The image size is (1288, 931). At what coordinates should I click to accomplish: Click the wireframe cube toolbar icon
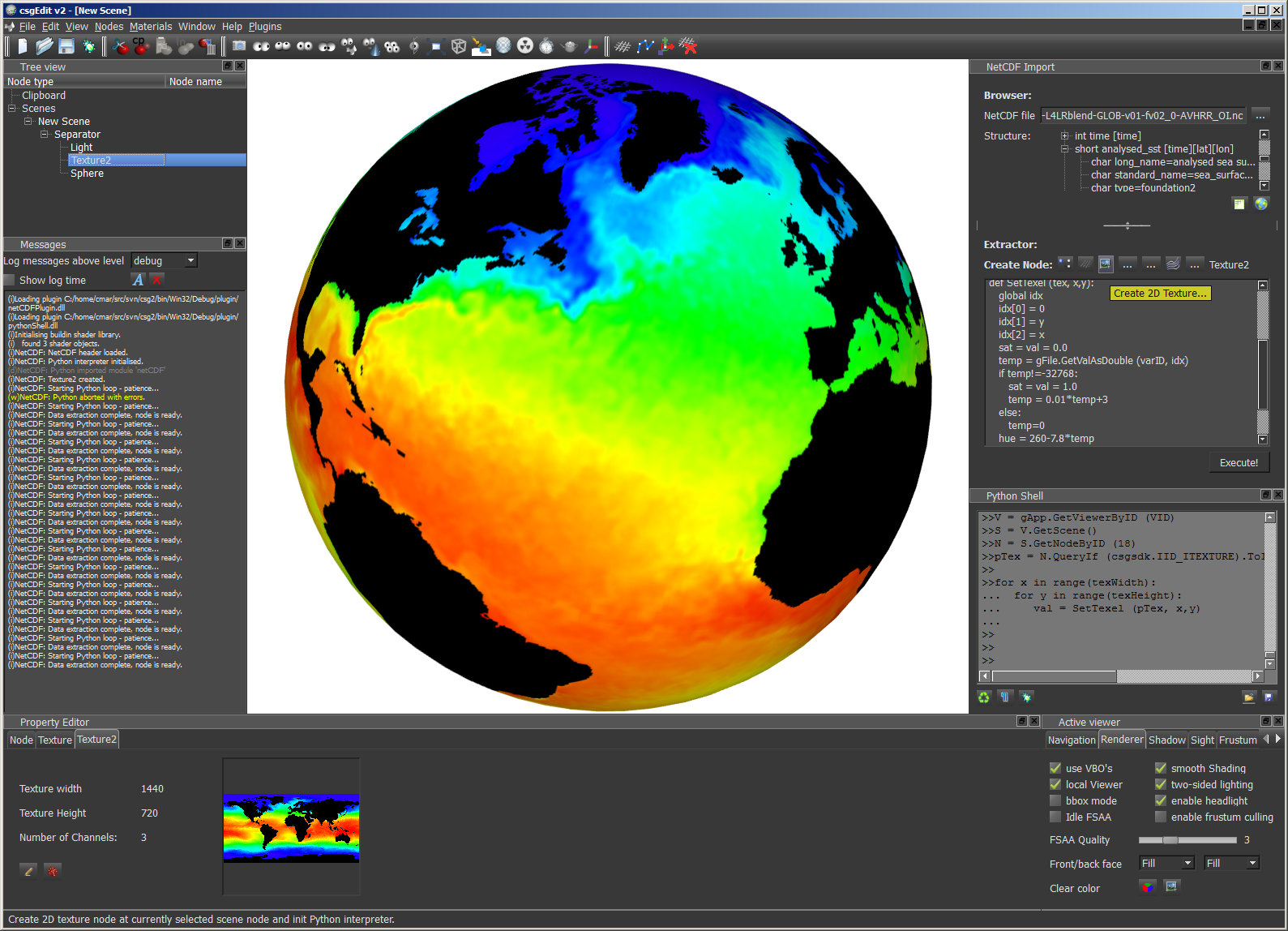459,46
